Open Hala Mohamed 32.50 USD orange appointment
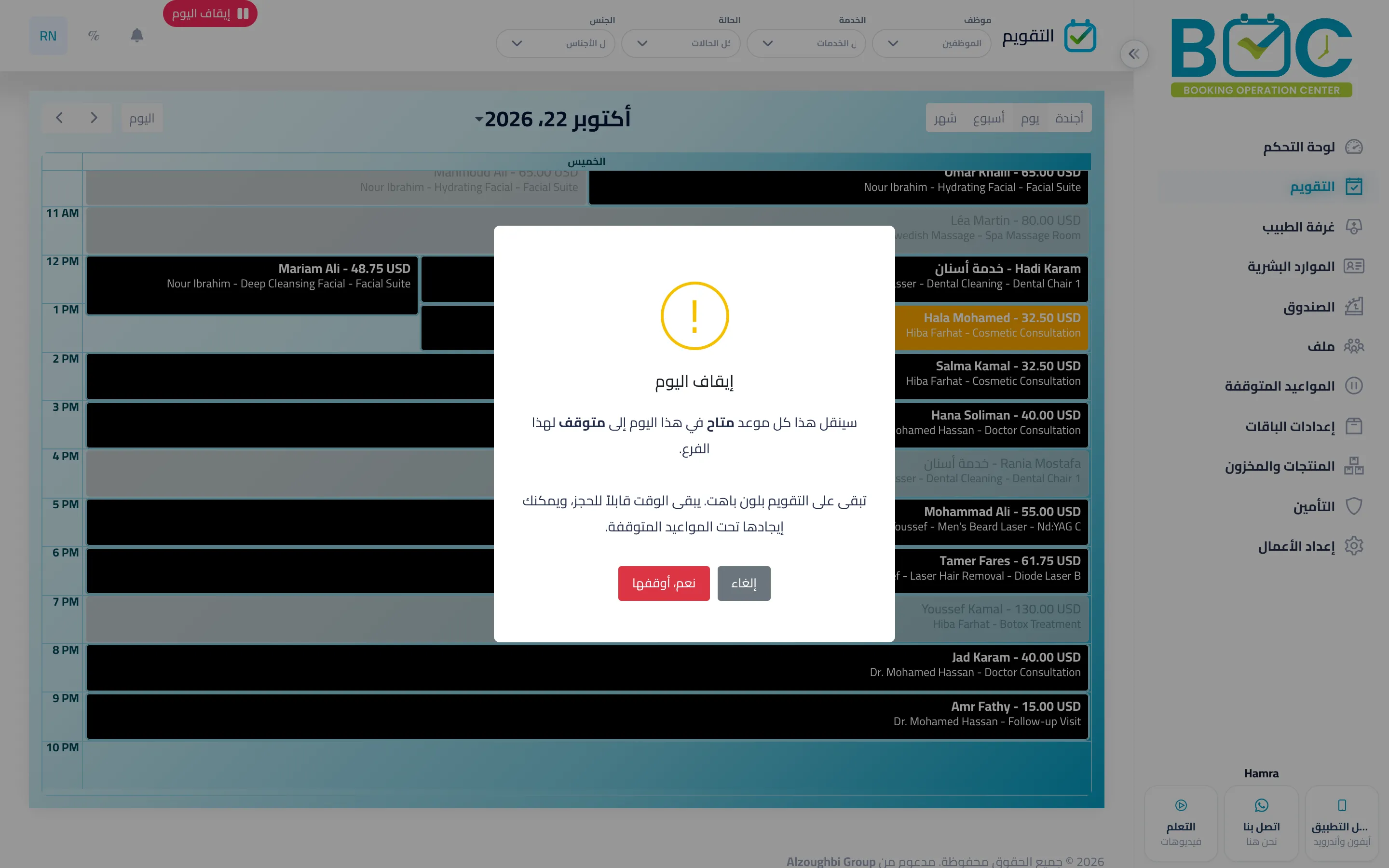Viewport: 1389px width, 868px height. coord(991,327)
